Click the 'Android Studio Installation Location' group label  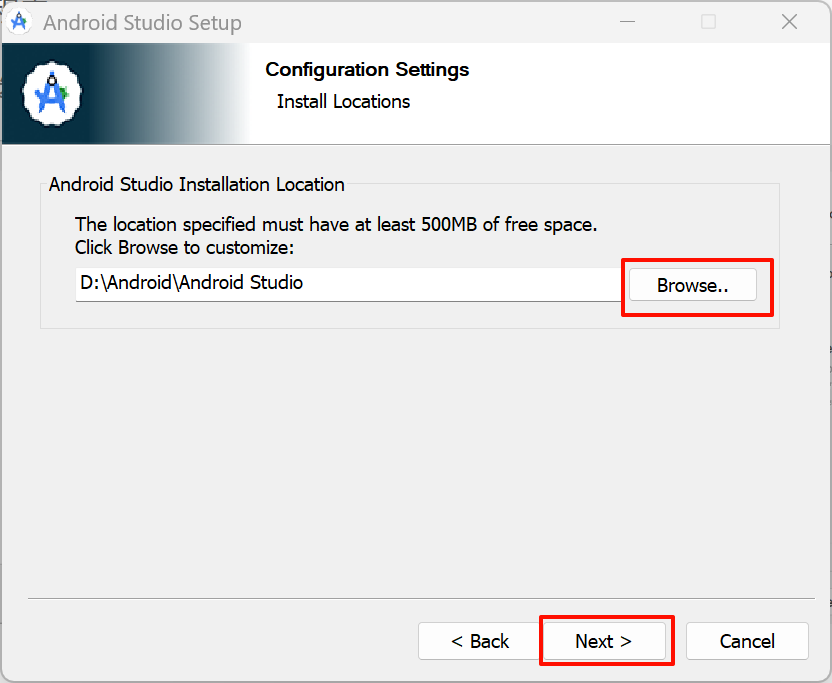(x=197, y=185)
